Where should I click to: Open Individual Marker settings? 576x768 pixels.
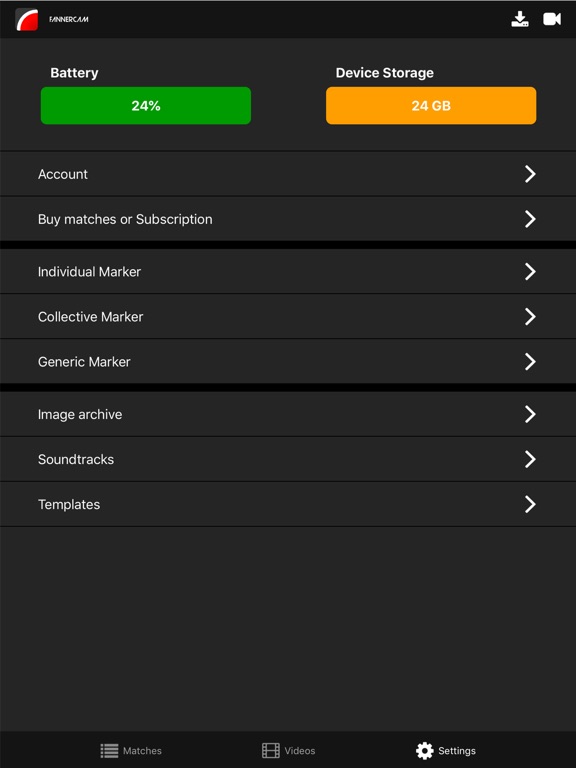pos(288,271)
